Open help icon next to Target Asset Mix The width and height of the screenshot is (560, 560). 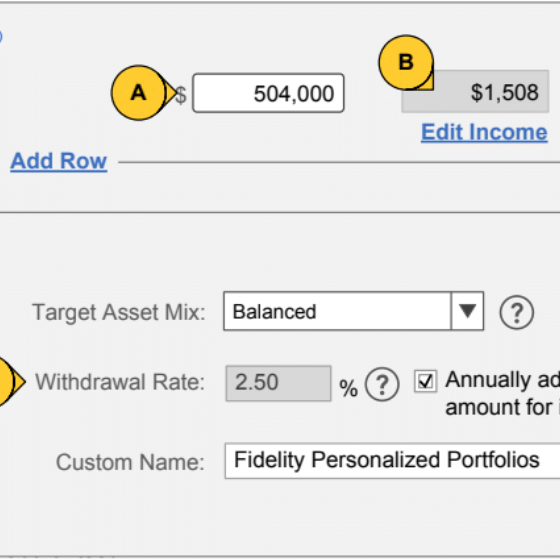[x=516, y=312]
